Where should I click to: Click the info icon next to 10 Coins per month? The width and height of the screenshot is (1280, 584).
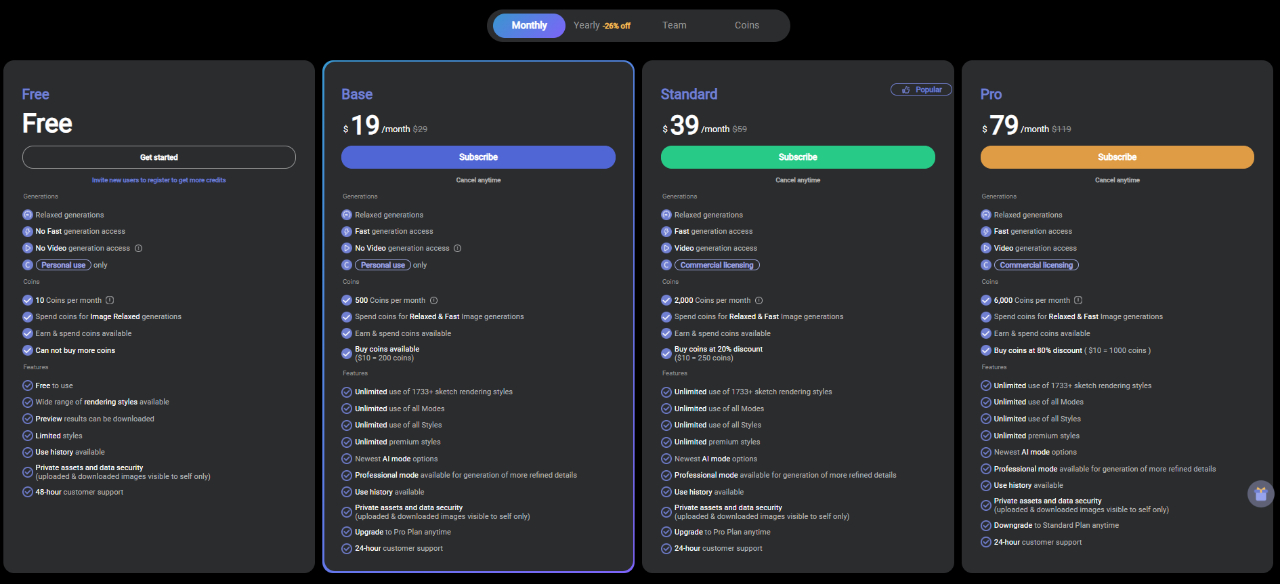coord(110,300)
